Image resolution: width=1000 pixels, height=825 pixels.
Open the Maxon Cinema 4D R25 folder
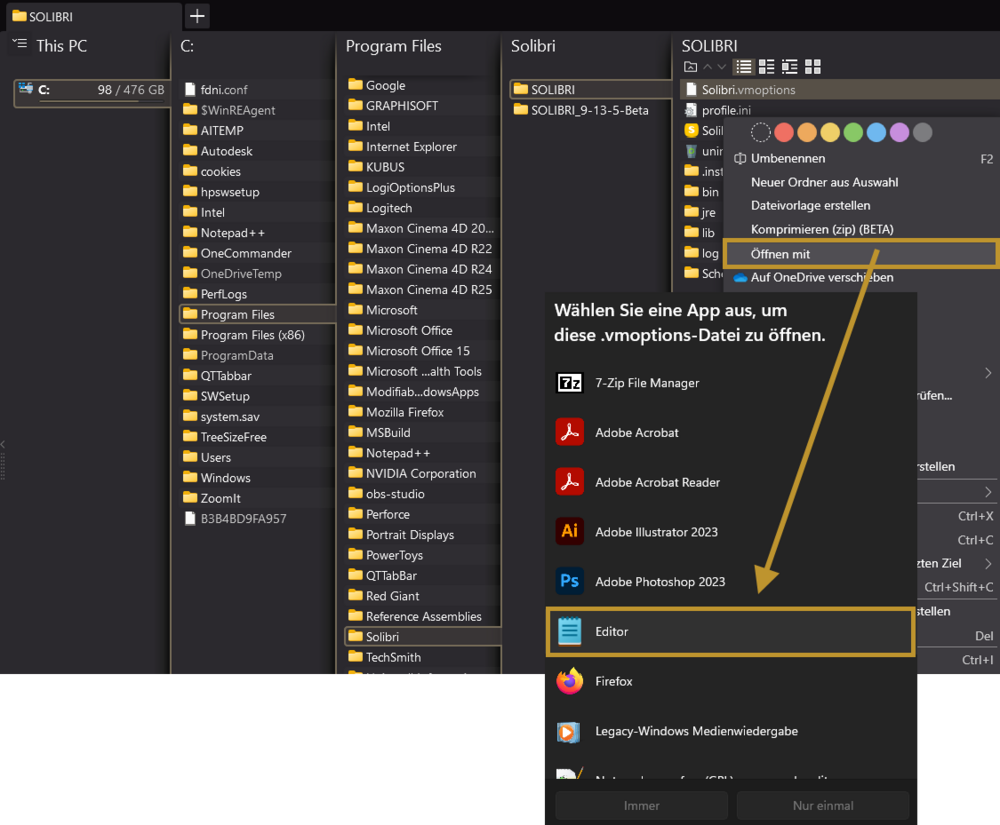[x=423, y=289]
